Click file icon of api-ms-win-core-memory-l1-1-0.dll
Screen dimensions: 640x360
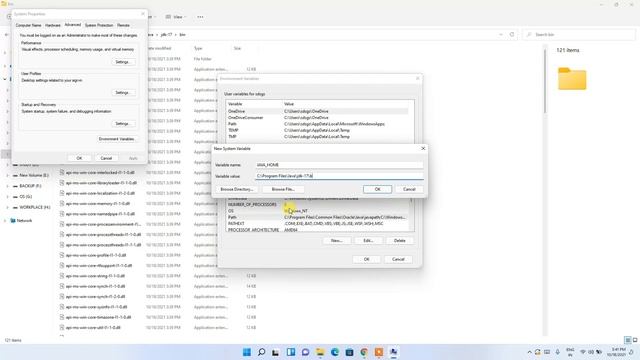(62, 203)
